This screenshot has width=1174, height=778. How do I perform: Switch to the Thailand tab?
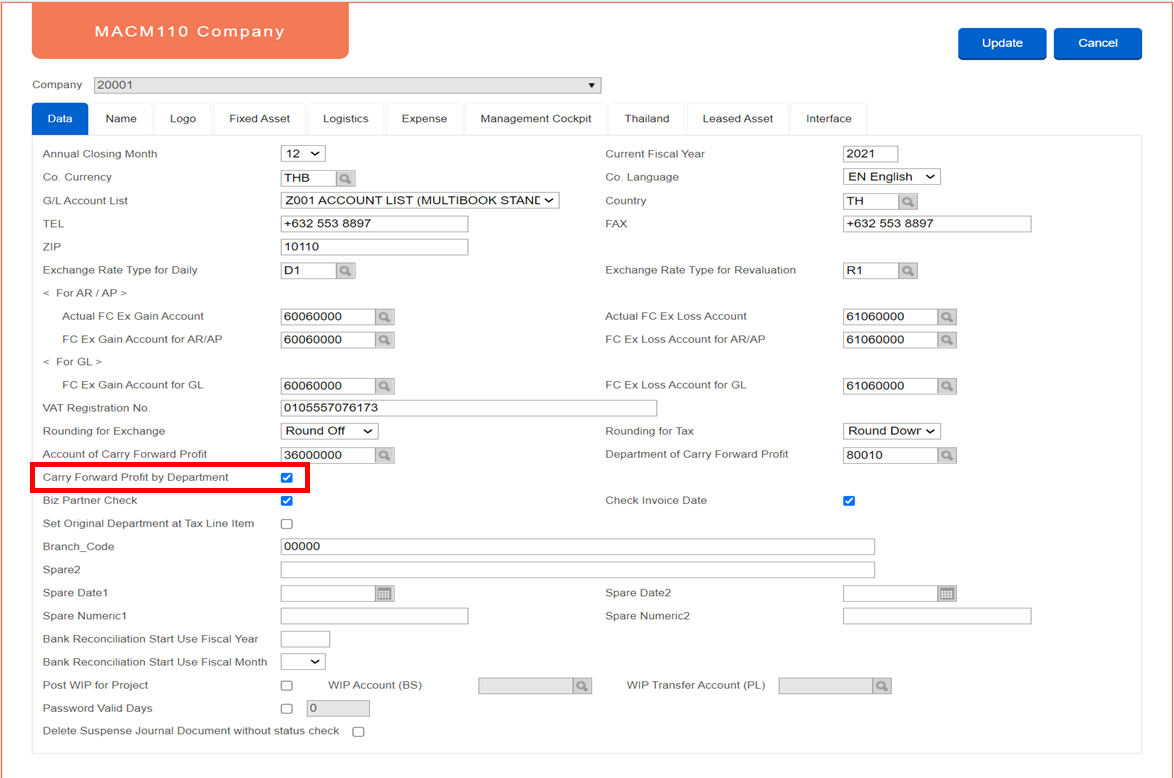pyautogui.click(x=647, y=119)
